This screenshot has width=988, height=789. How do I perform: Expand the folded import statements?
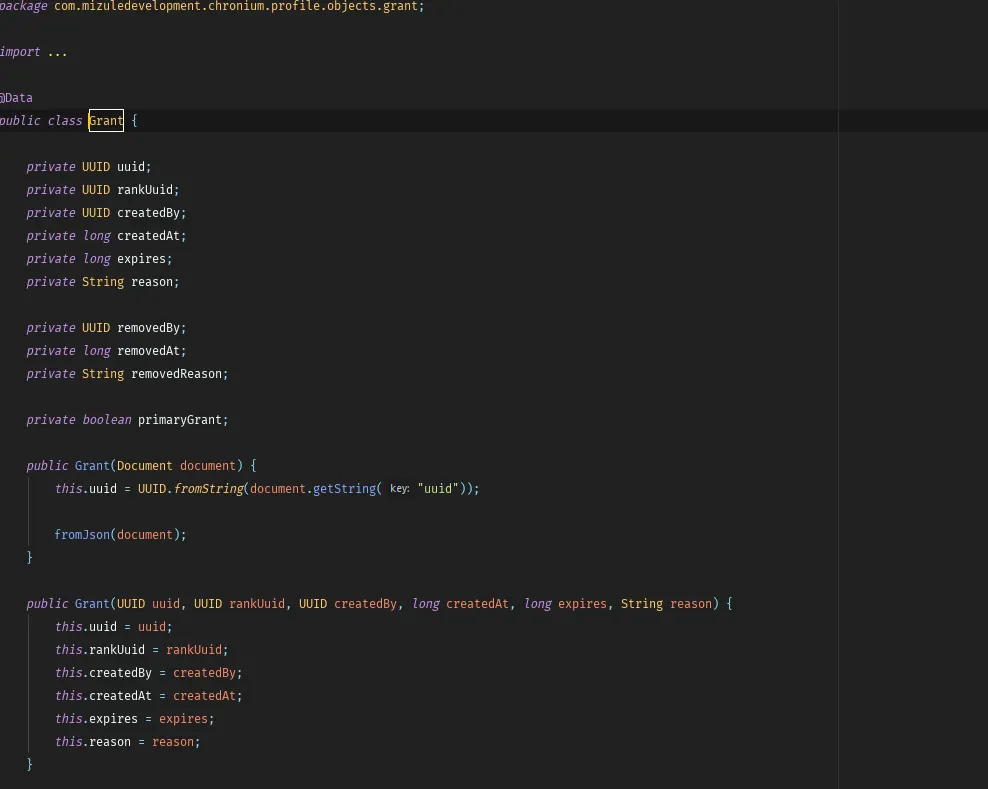point(57,52)
